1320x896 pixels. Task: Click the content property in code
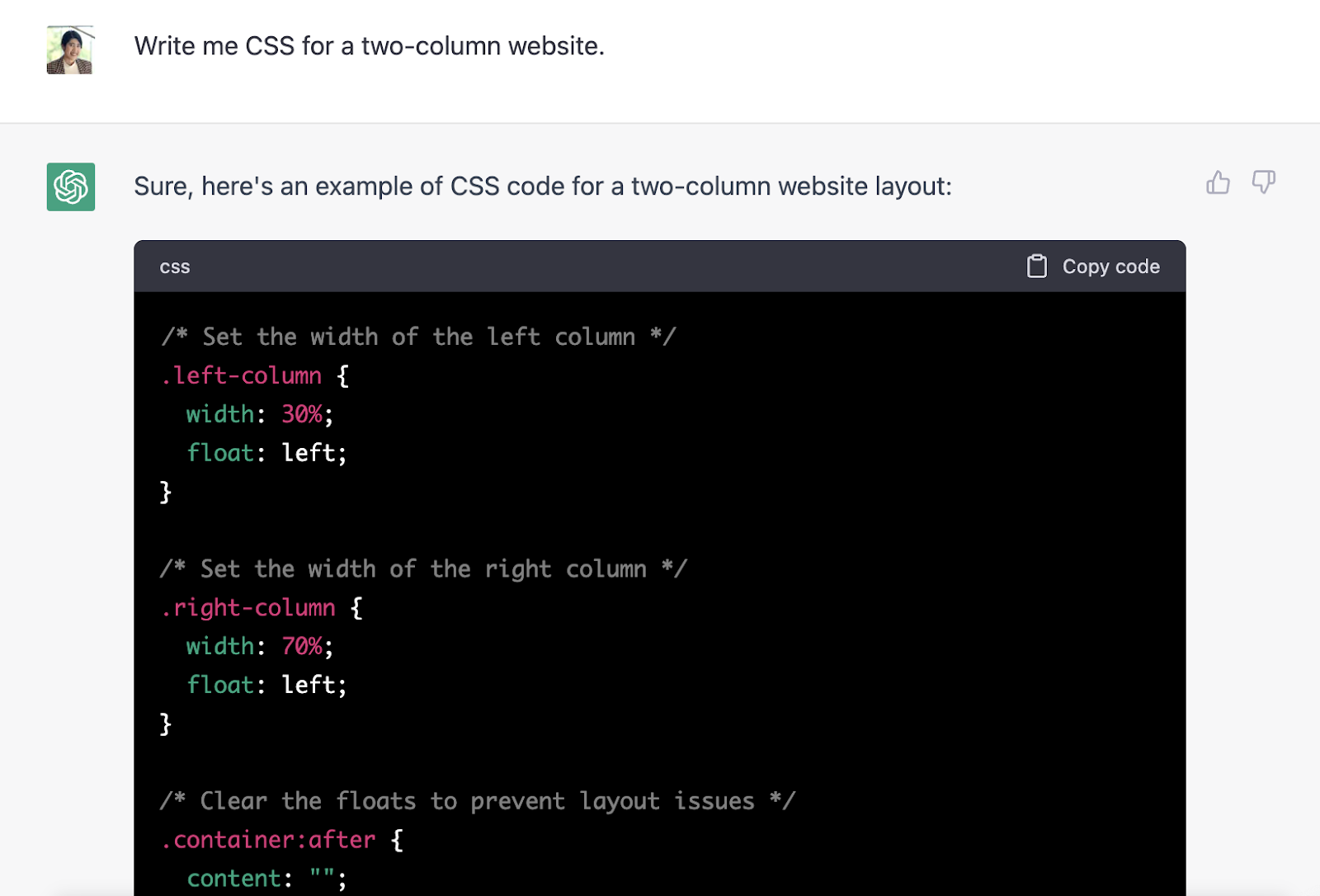coord(234,879)
